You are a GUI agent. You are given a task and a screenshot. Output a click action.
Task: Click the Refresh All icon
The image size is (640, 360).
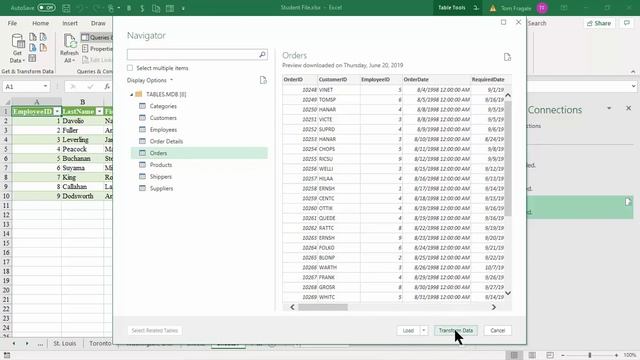point(69,48)
